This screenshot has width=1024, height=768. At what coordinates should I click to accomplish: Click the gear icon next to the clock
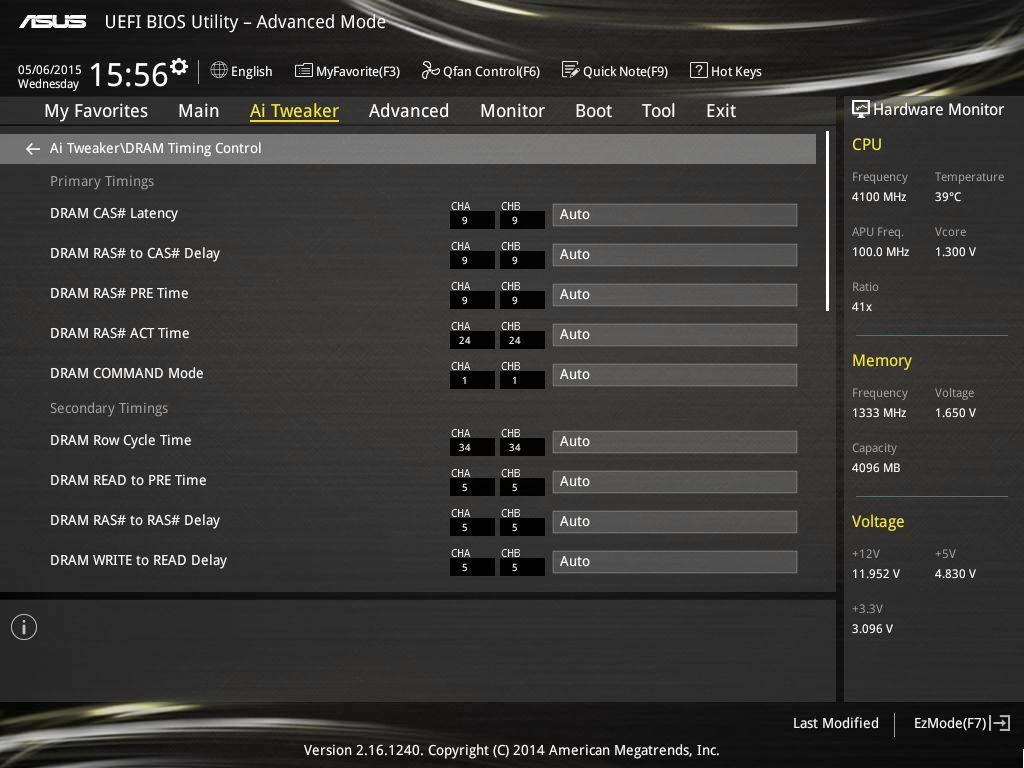[179, 67]
